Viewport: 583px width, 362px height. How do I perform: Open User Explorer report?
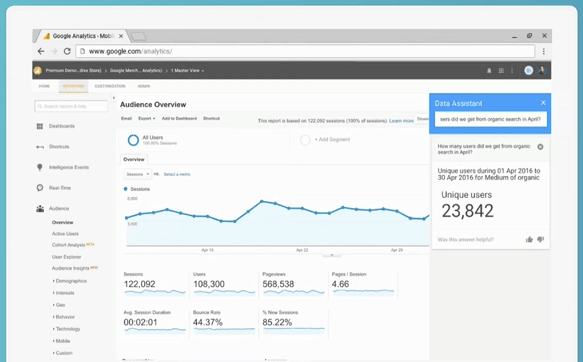66,257
